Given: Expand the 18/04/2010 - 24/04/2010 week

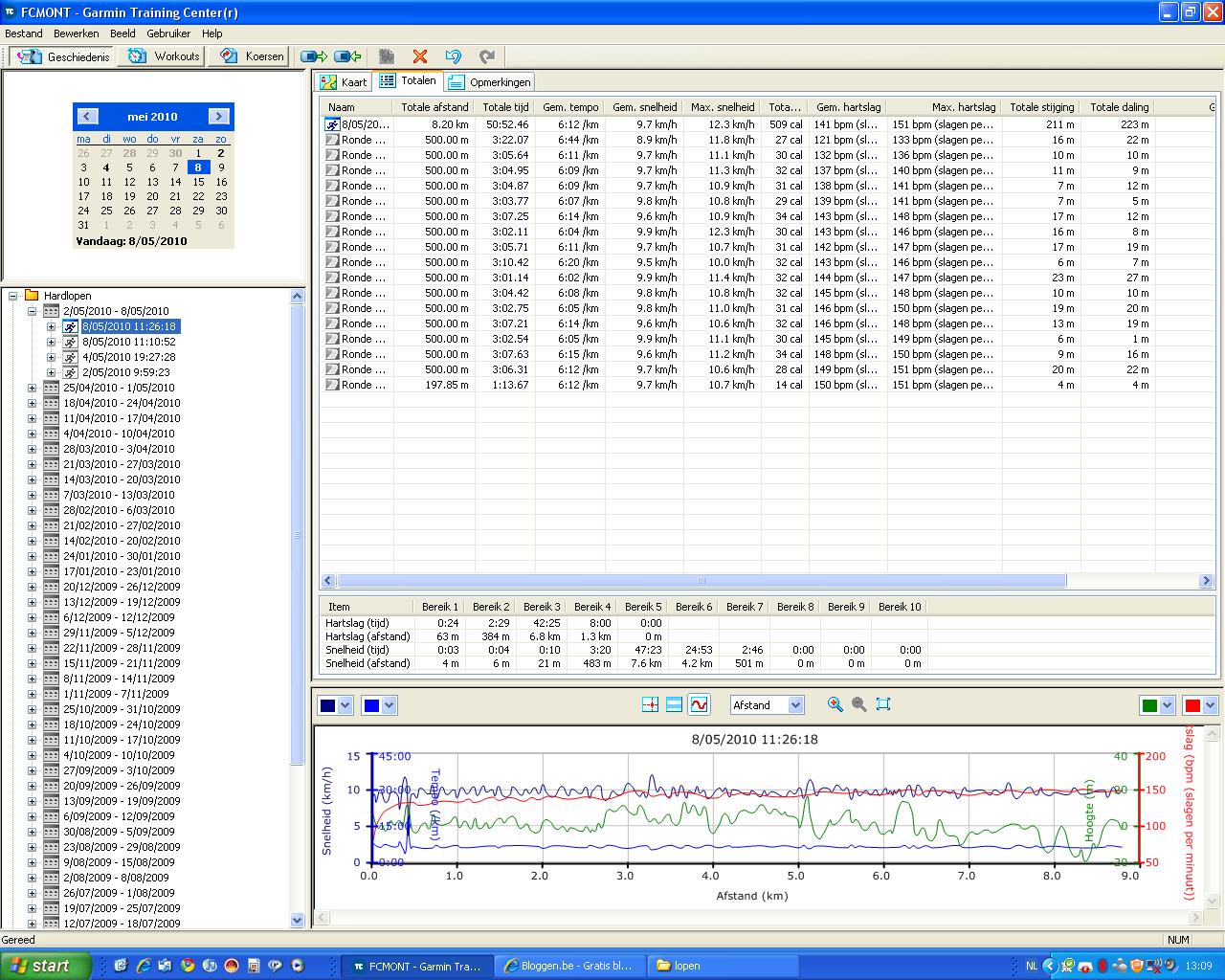Looking at the screenshot, I should click(x=32, y=403).
